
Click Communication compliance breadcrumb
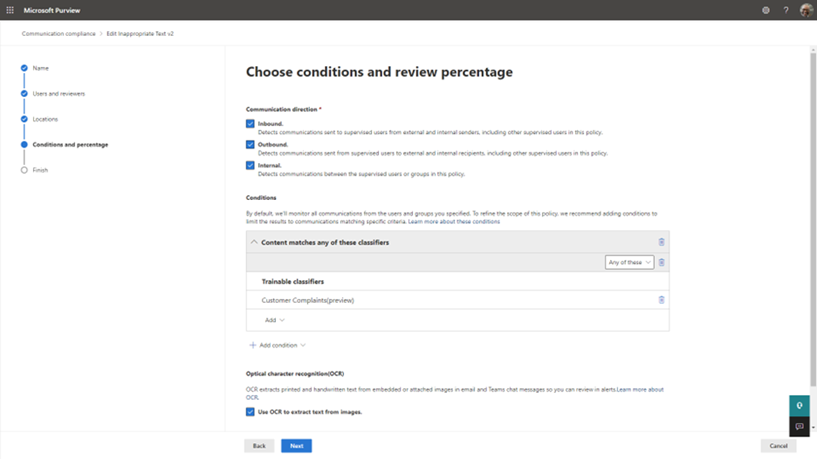[59, 34]
